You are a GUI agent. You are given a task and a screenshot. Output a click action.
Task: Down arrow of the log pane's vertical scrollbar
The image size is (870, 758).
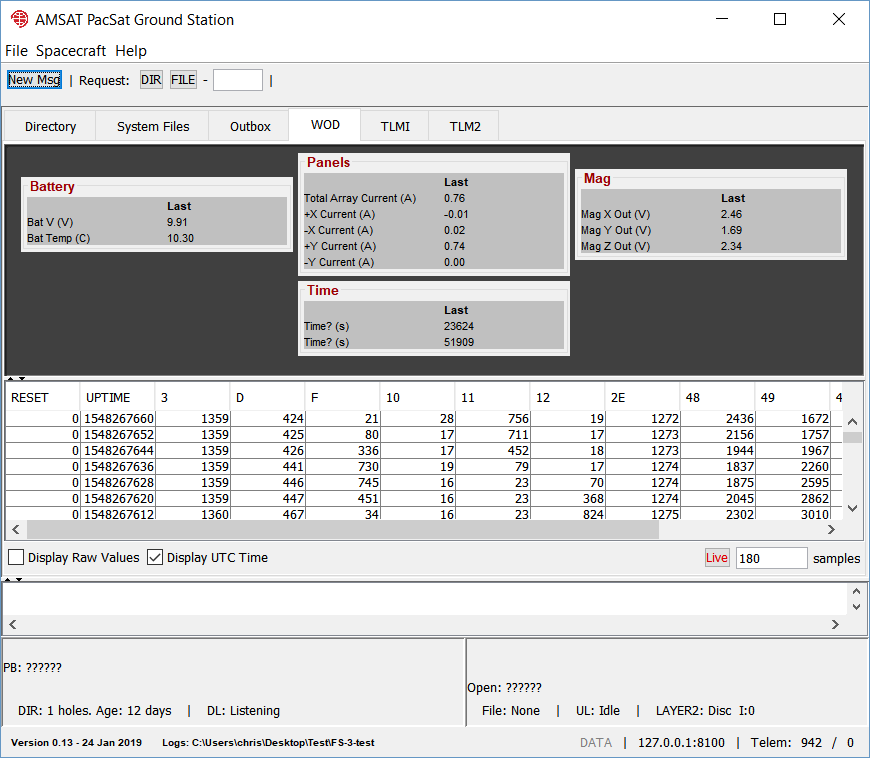pos(856,607)
